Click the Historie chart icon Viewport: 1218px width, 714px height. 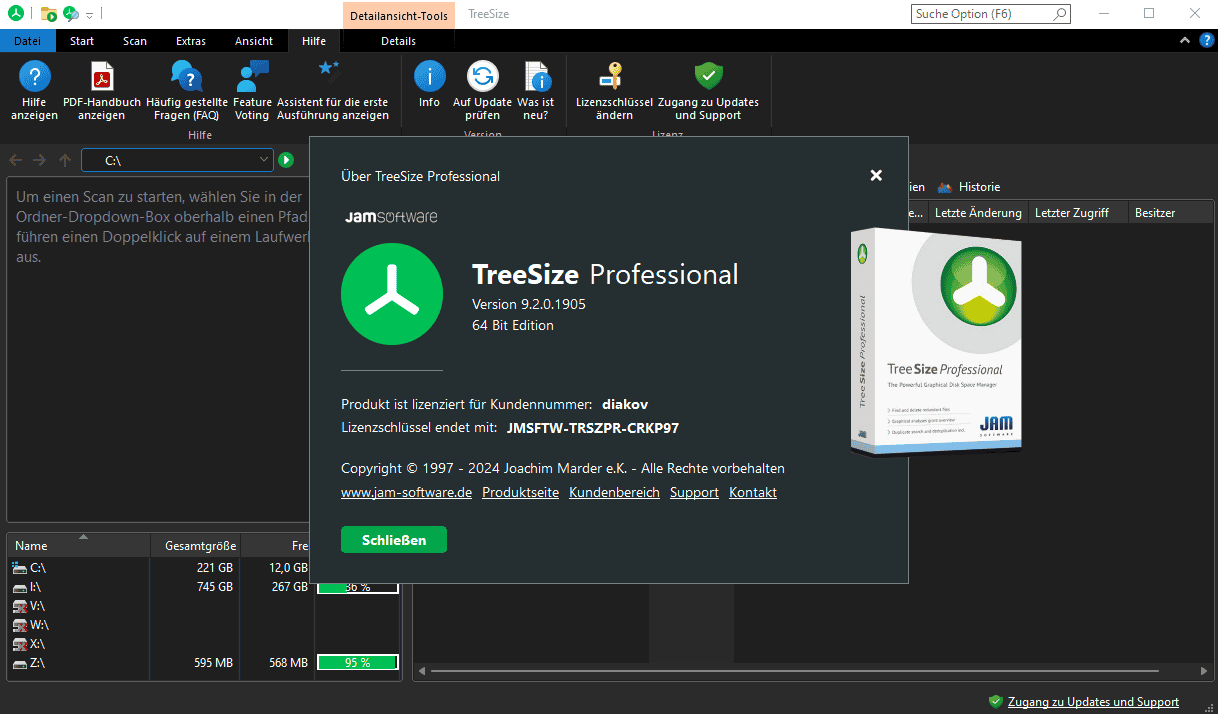pos(945,187)
